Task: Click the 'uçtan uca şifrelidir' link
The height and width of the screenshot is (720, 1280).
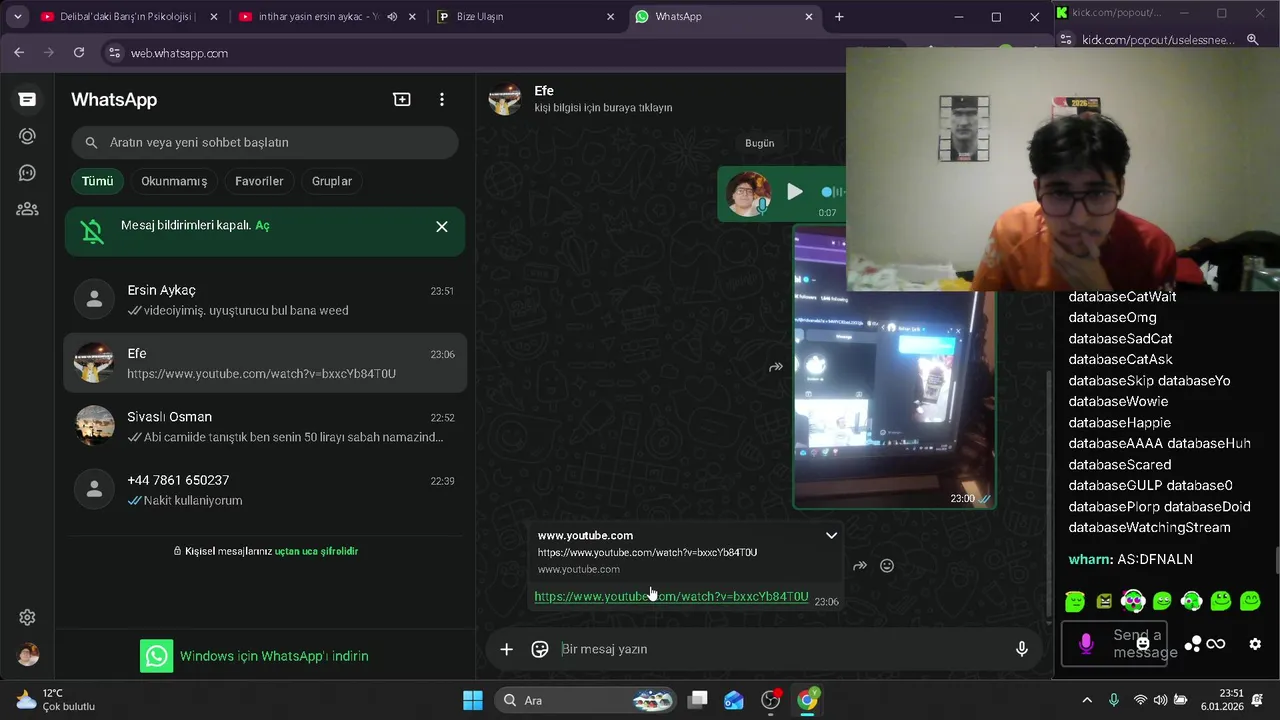Action: point(316,551)
